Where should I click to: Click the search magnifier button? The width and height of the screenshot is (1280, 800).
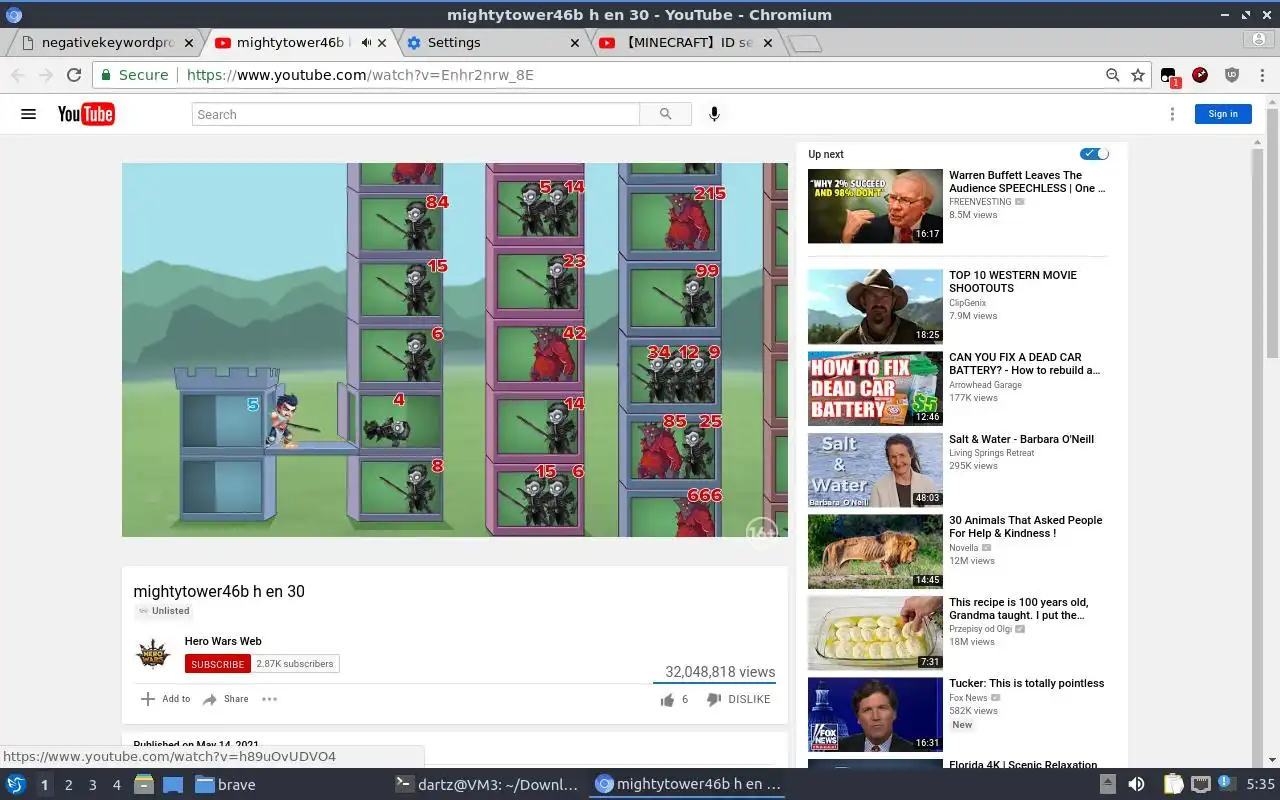pos(666,114)
